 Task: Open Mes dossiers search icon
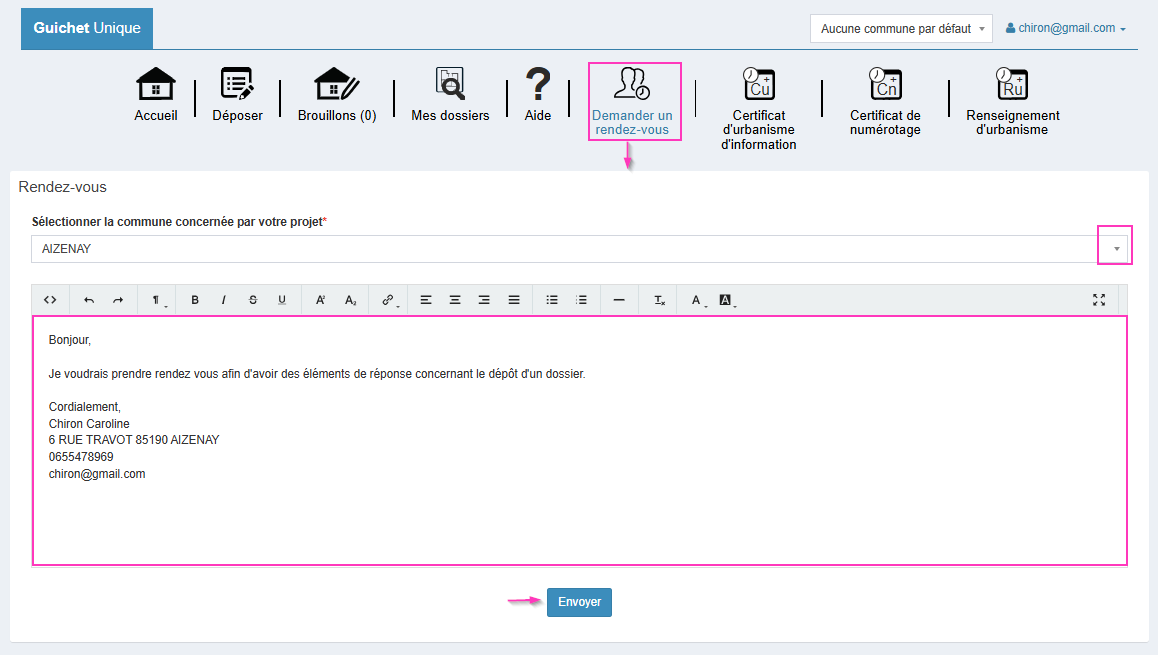tap(450, 85)
